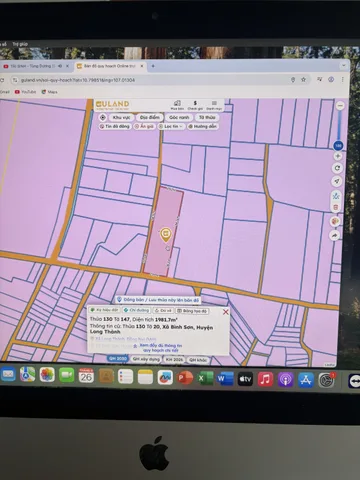Click the map refresh icon

[x=337, y=168]
